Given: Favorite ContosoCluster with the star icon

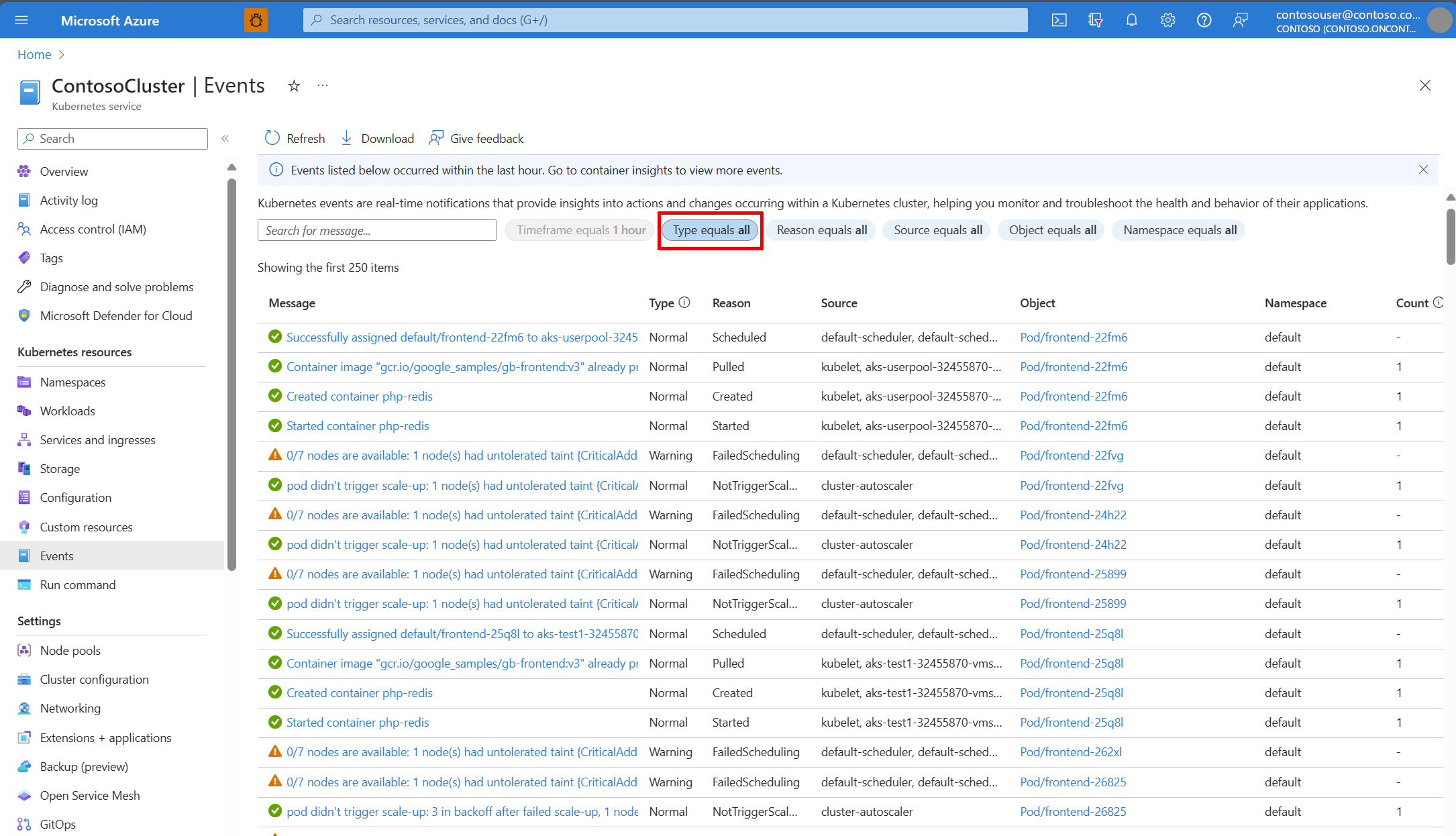Looking at the screenshot, I should pyautogui.click(x=294, y=86).
